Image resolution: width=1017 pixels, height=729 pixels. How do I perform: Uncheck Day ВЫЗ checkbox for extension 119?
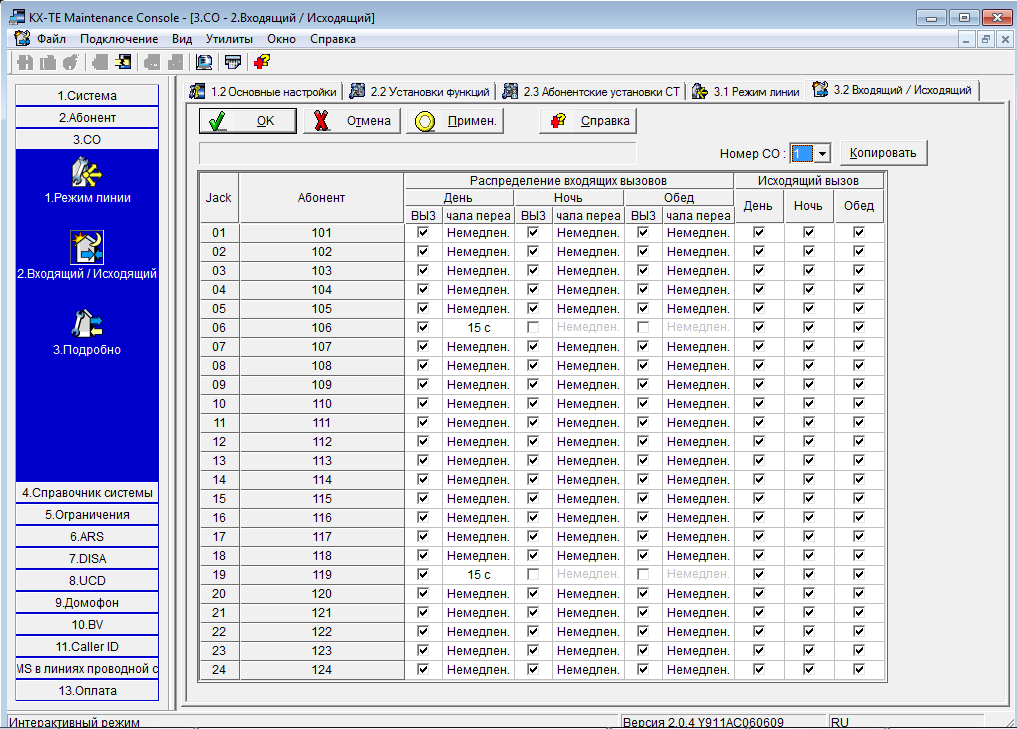(423, 574)
